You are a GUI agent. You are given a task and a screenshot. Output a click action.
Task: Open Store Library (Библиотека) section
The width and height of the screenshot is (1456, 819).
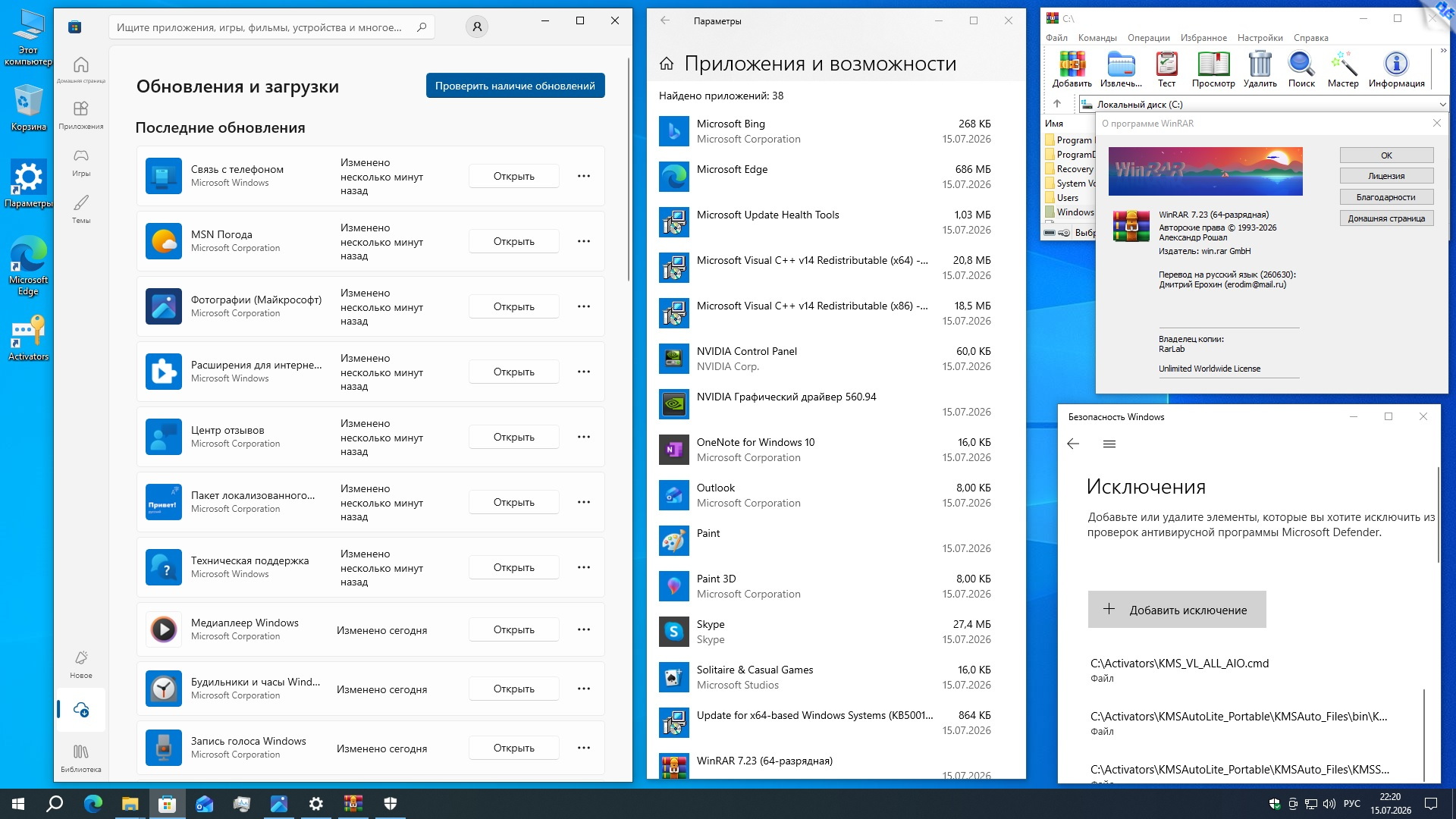pos(81,758)
